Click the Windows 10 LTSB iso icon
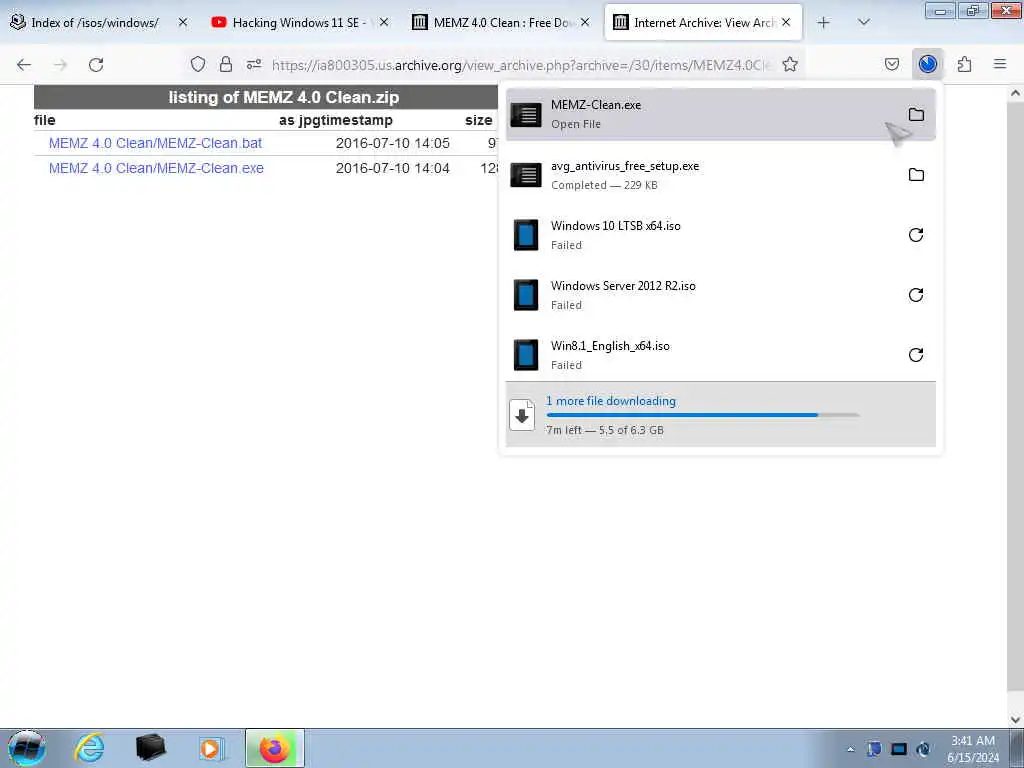Screen dimensions: 1024x768 526,235
